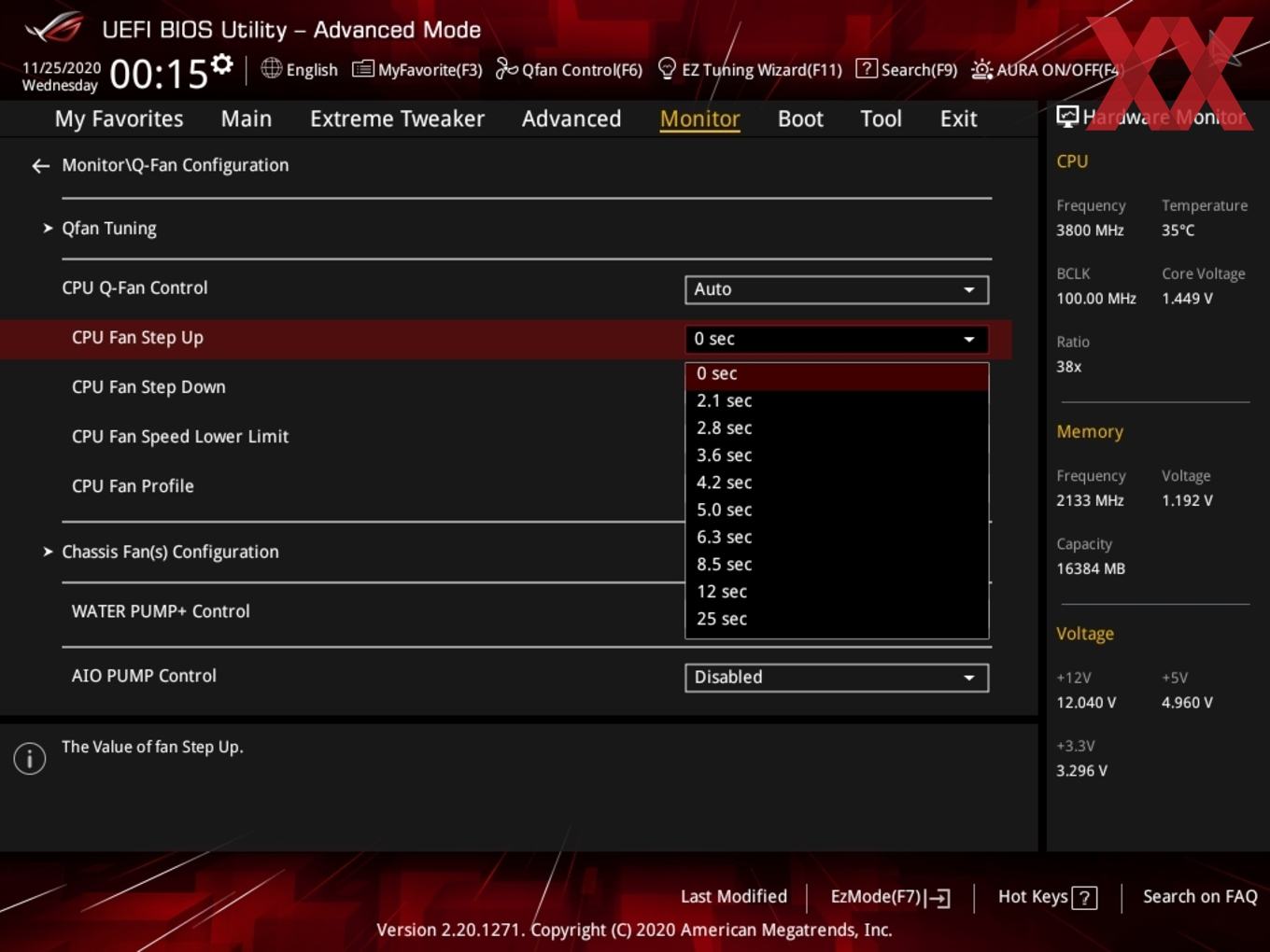Select the AIO PUMP Control label
The height and width of the screenshot is (952, 1270).
pyautogui.click(x=144, y=676)
